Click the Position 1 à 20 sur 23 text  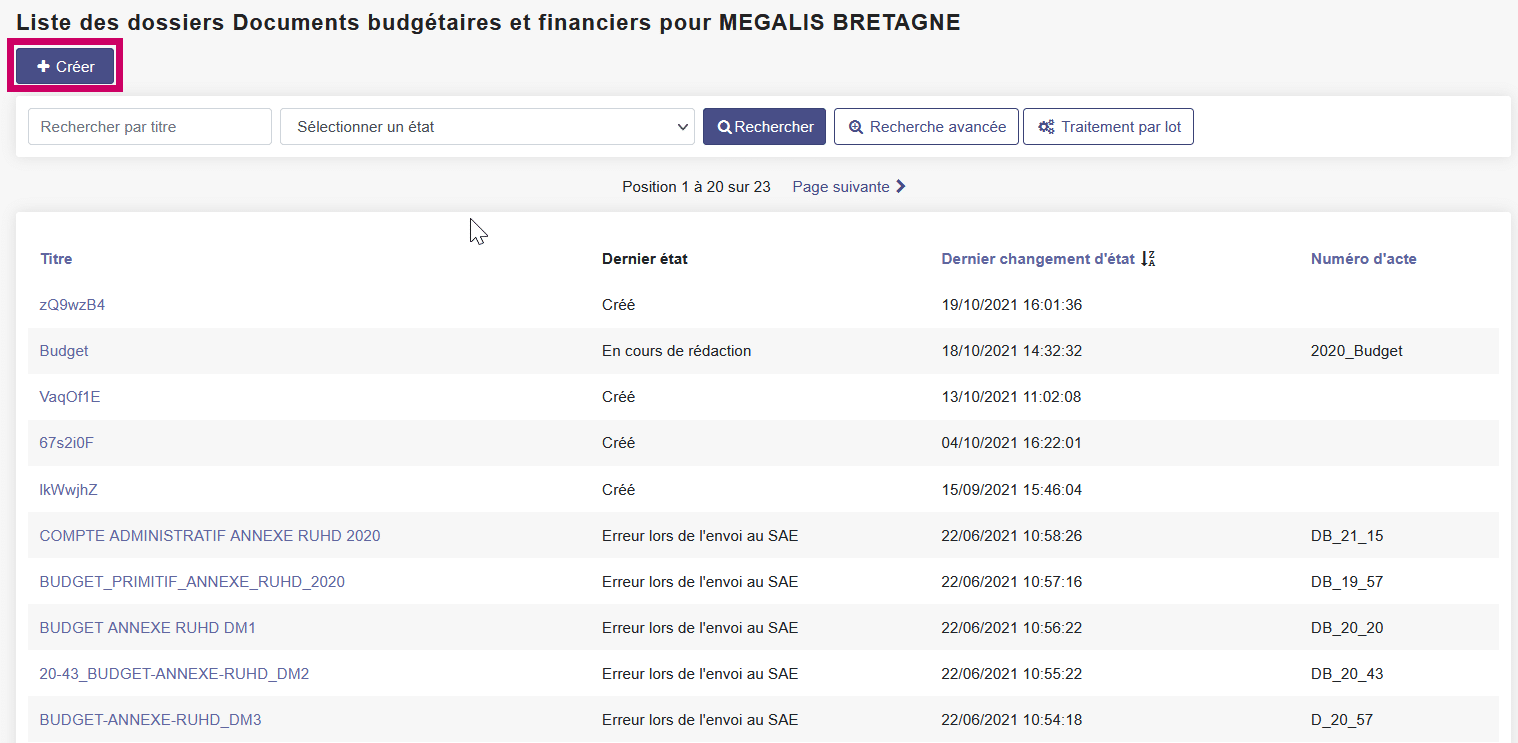pyautogui.click(x=696, y=186)
